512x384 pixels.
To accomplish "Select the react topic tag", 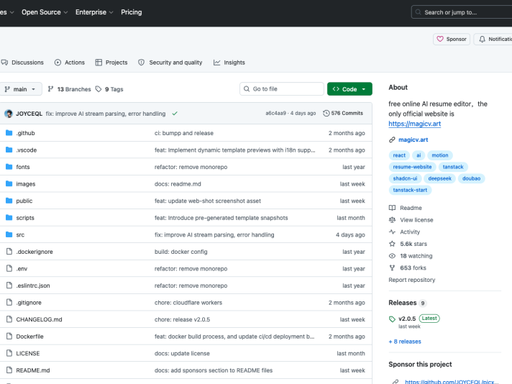I will point(399,155).
